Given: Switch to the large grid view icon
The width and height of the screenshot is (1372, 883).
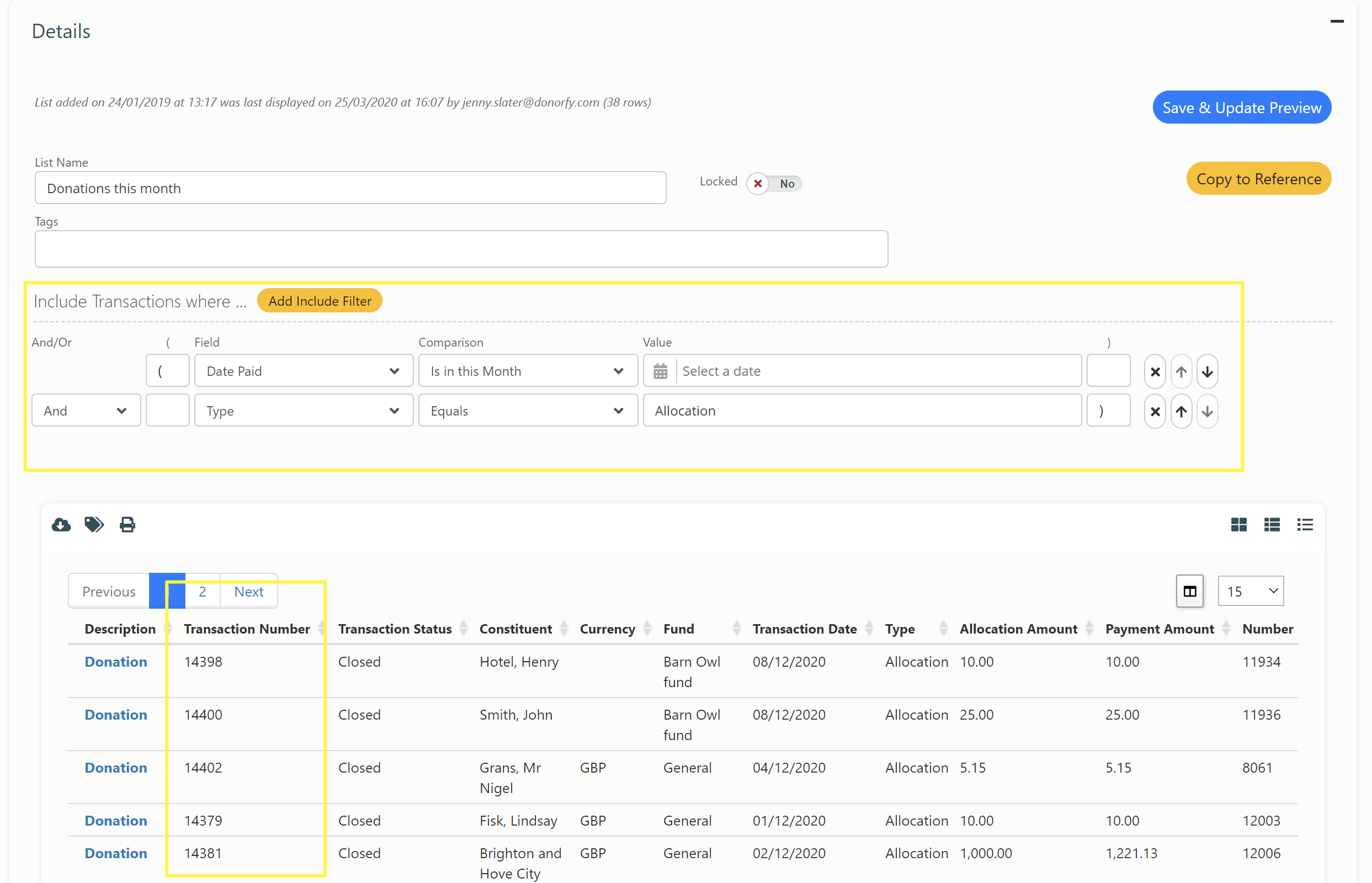Looking at the screenshot, I should pos(1239,525).
